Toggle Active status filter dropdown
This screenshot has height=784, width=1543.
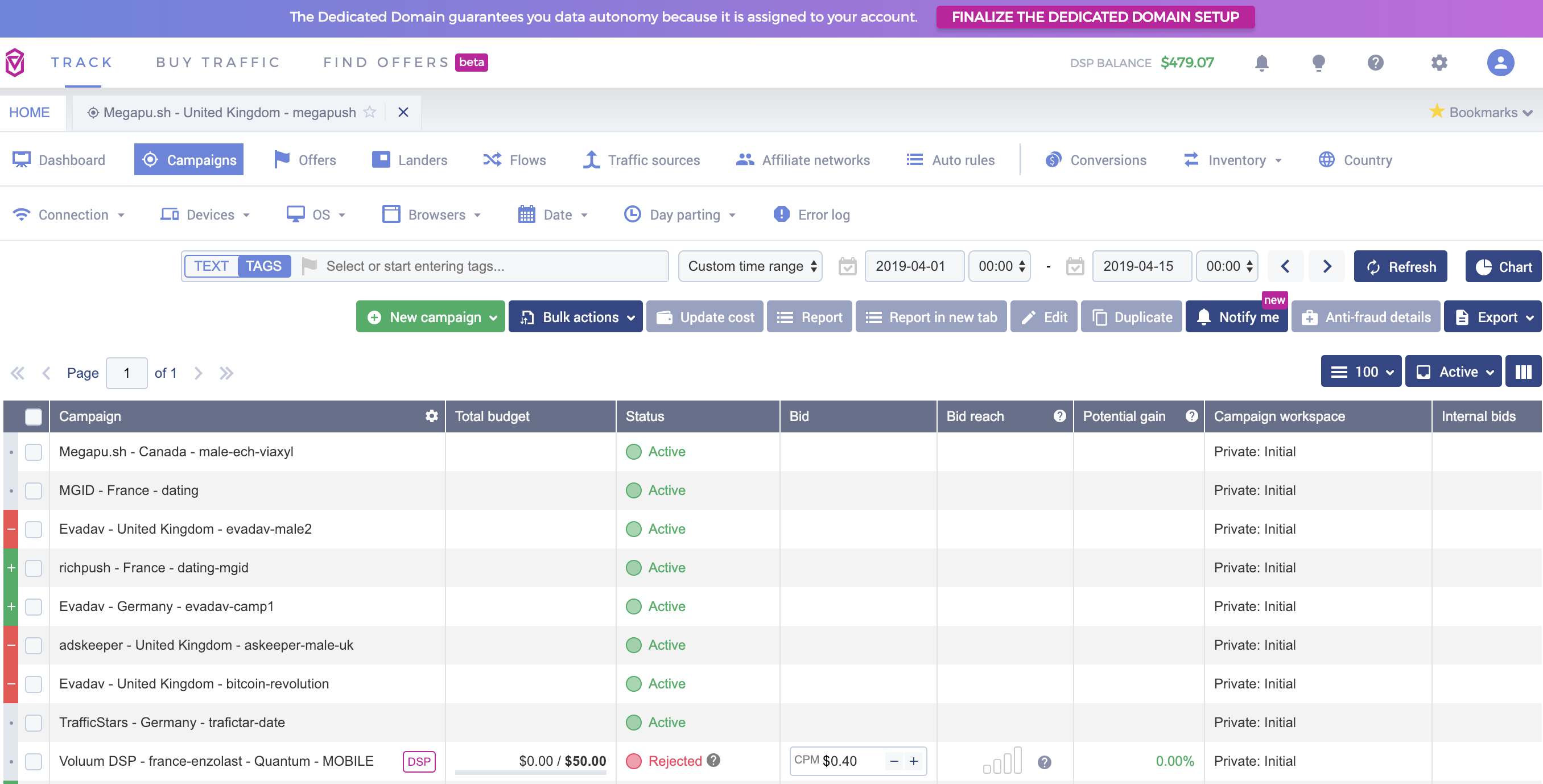tap(1453, 372)
